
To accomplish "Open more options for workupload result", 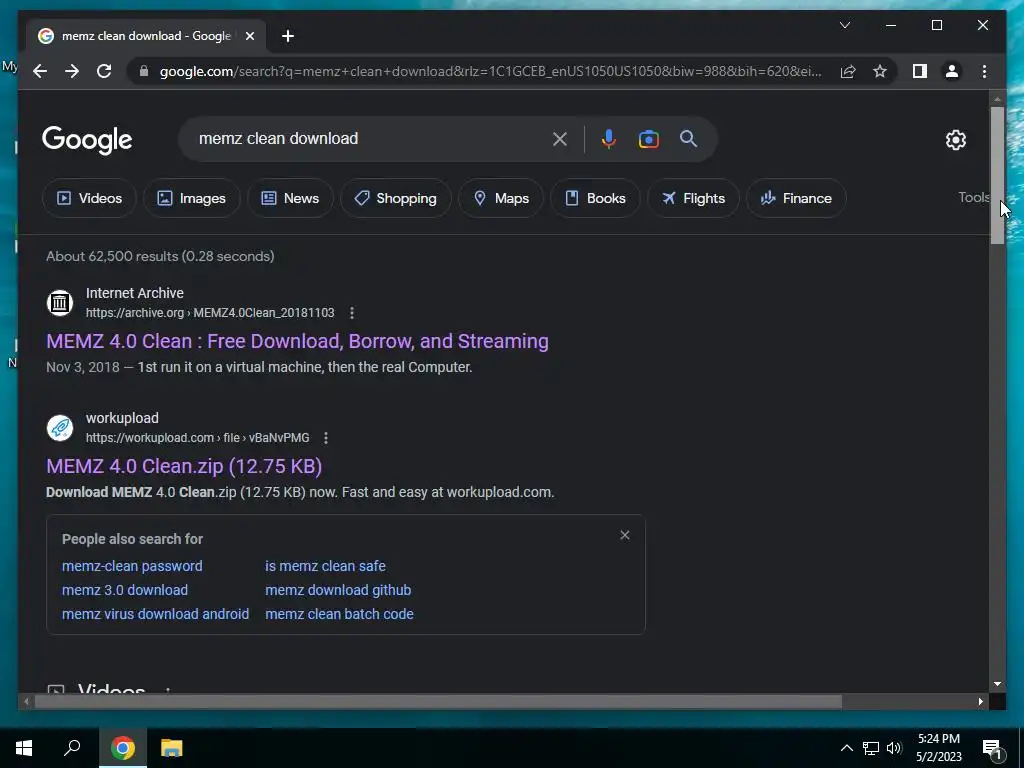I will point(326,438).
